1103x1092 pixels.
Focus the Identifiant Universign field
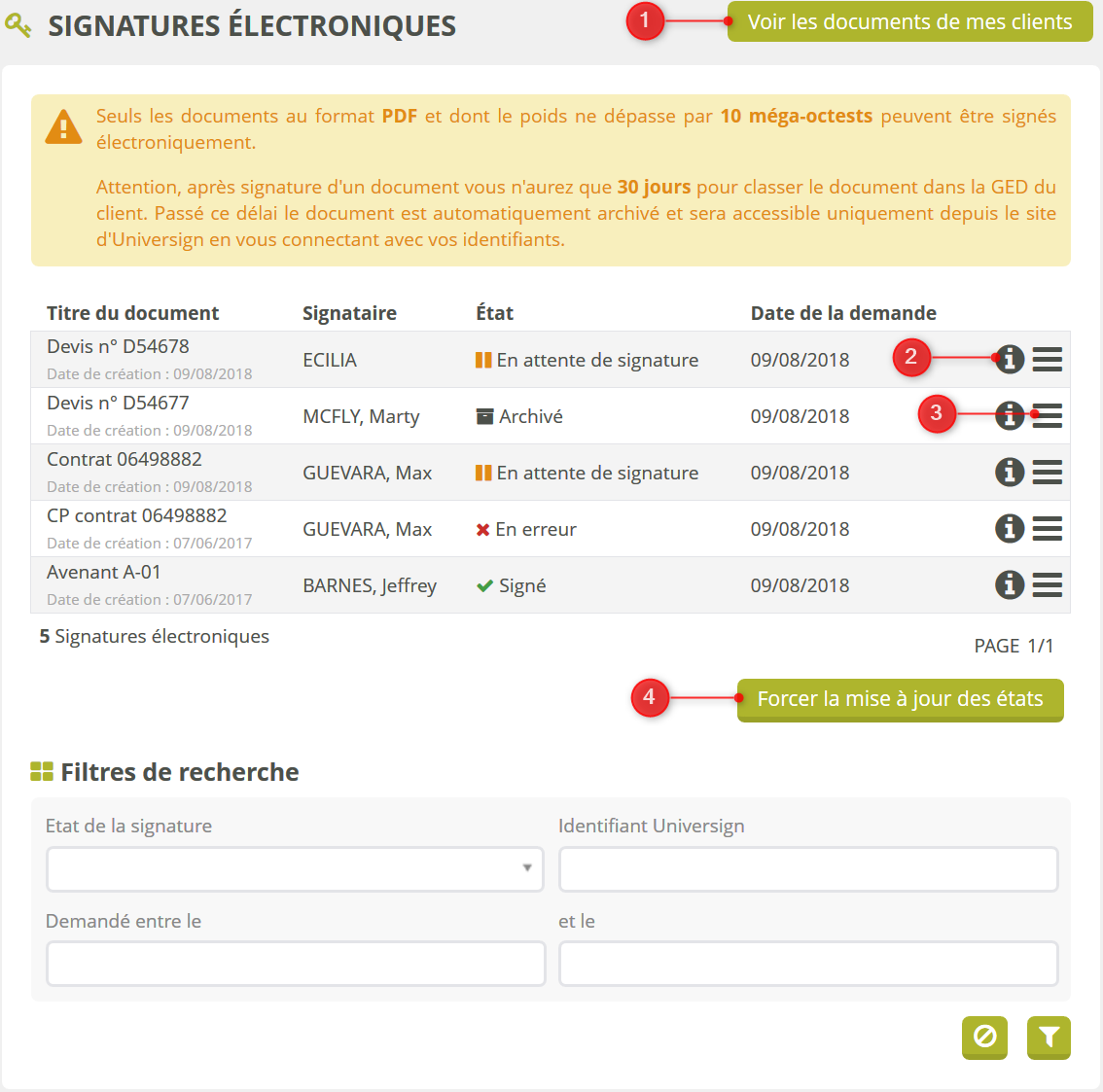[x=807, y=868]
